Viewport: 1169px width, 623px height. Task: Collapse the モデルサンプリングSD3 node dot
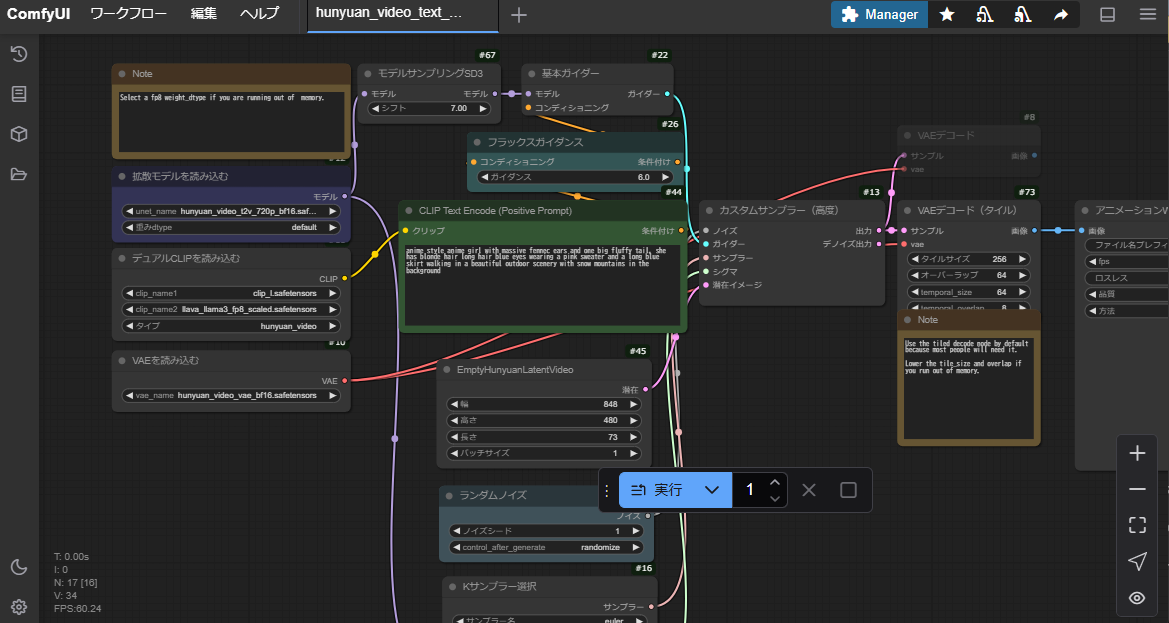368,74
